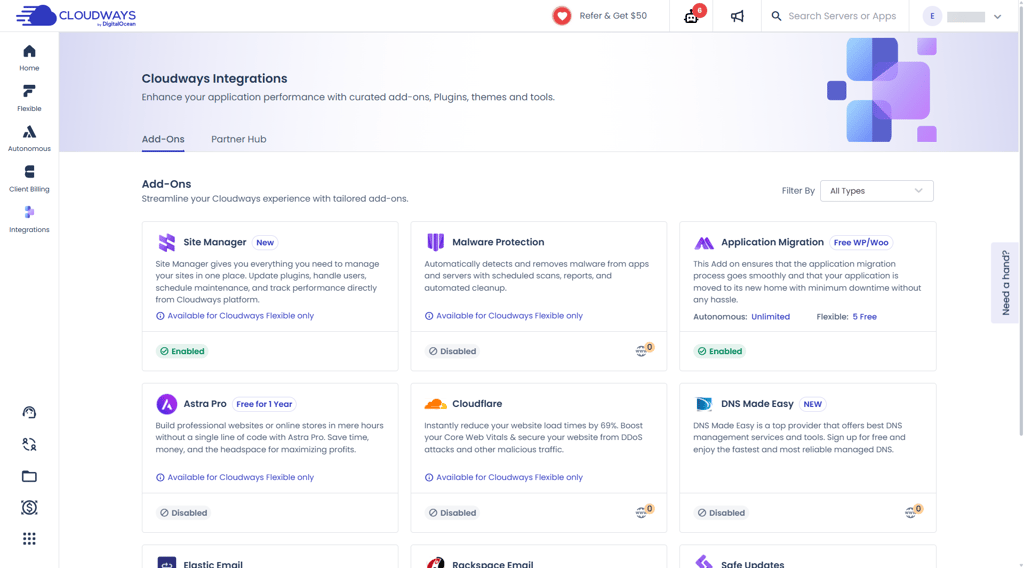1024x568 pixels.
Task: Click Application Migration Enabled status badge
Action: click(720, 351)
